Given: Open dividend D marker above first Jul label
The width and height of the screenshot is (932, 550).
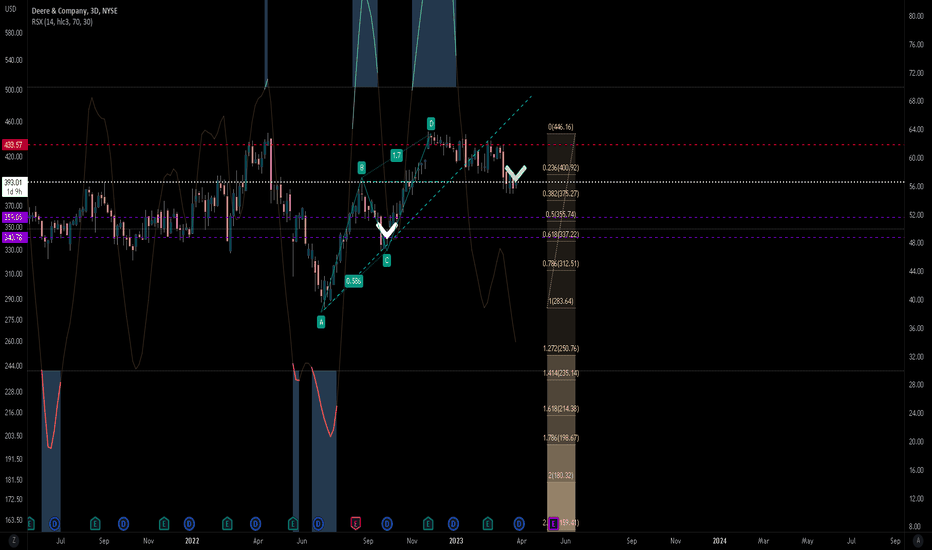Looking at the screenshot, I should click(54, 524).
